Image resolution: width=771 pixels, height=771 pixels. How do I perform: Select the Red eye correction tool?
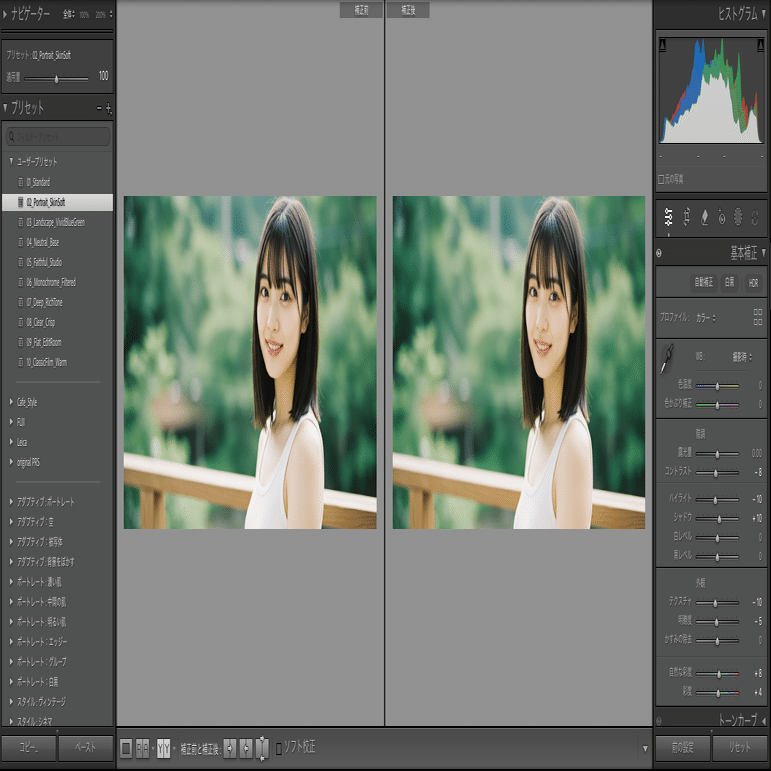tap(721, 217)
